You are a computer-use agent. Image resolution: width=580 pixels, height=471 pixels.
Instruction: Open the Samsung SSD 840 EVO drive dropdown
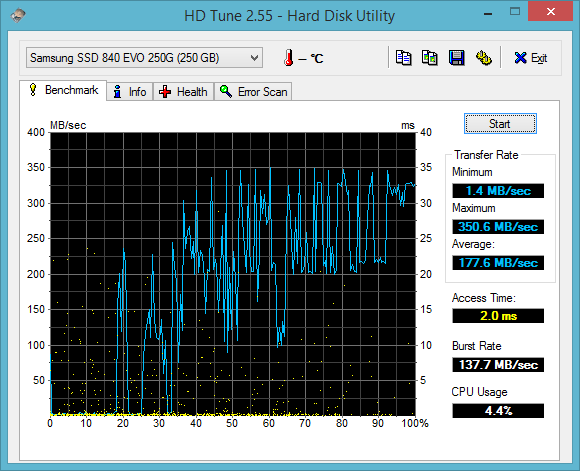coord(144,58)
